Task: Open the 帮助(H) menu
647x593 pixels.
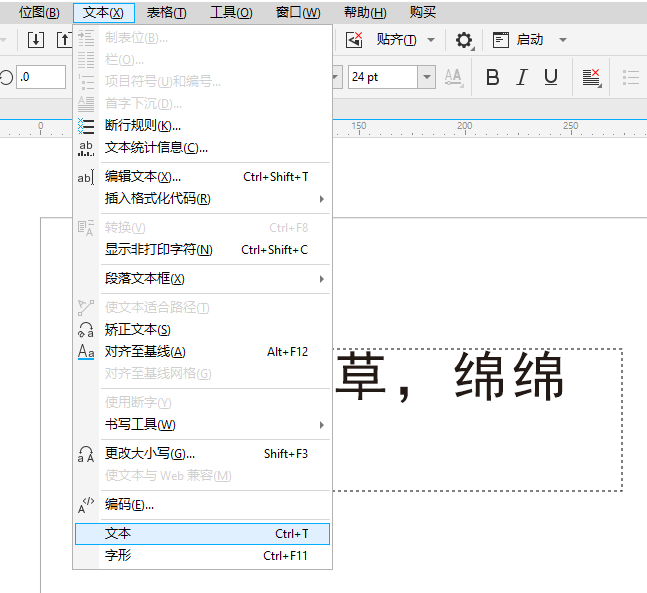Action: click(x=365, y=13)
